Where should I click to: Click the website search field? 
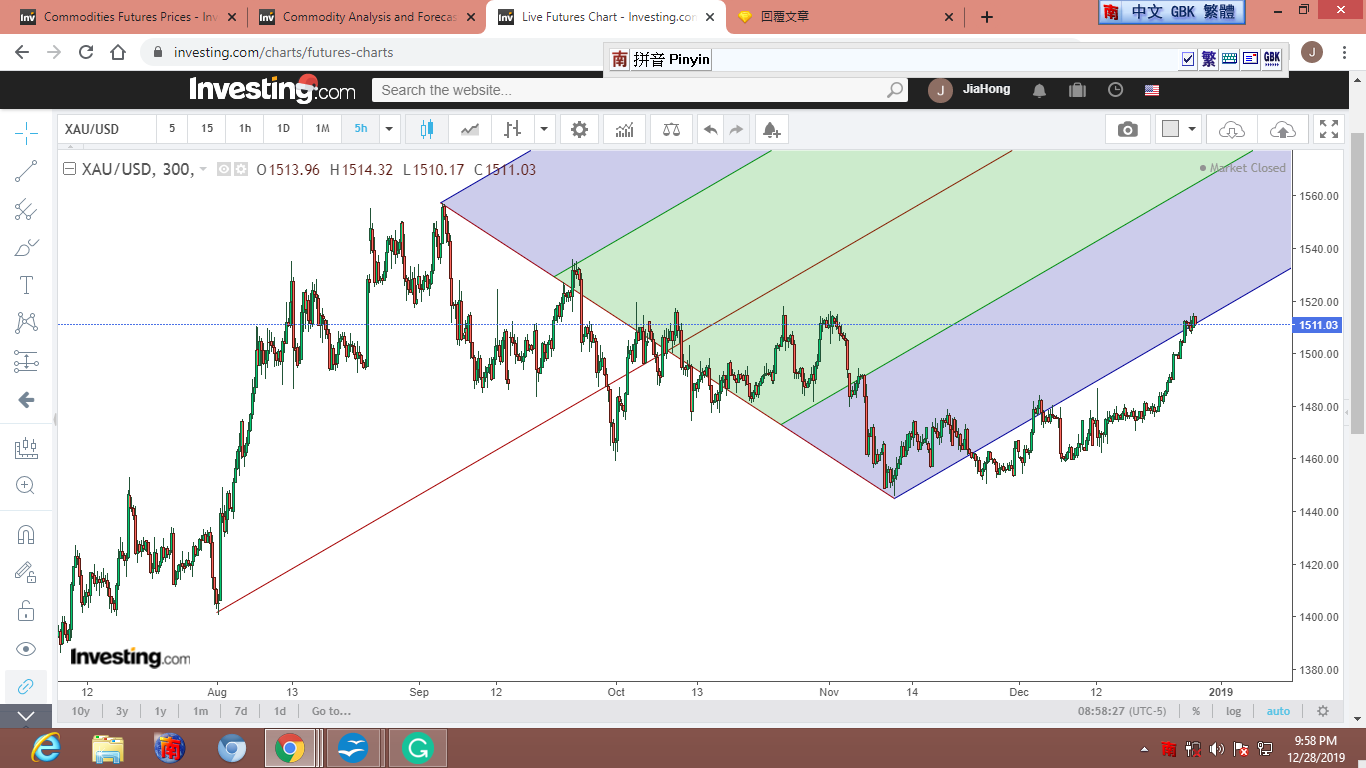pyautogui.click(x=630, y=90)
